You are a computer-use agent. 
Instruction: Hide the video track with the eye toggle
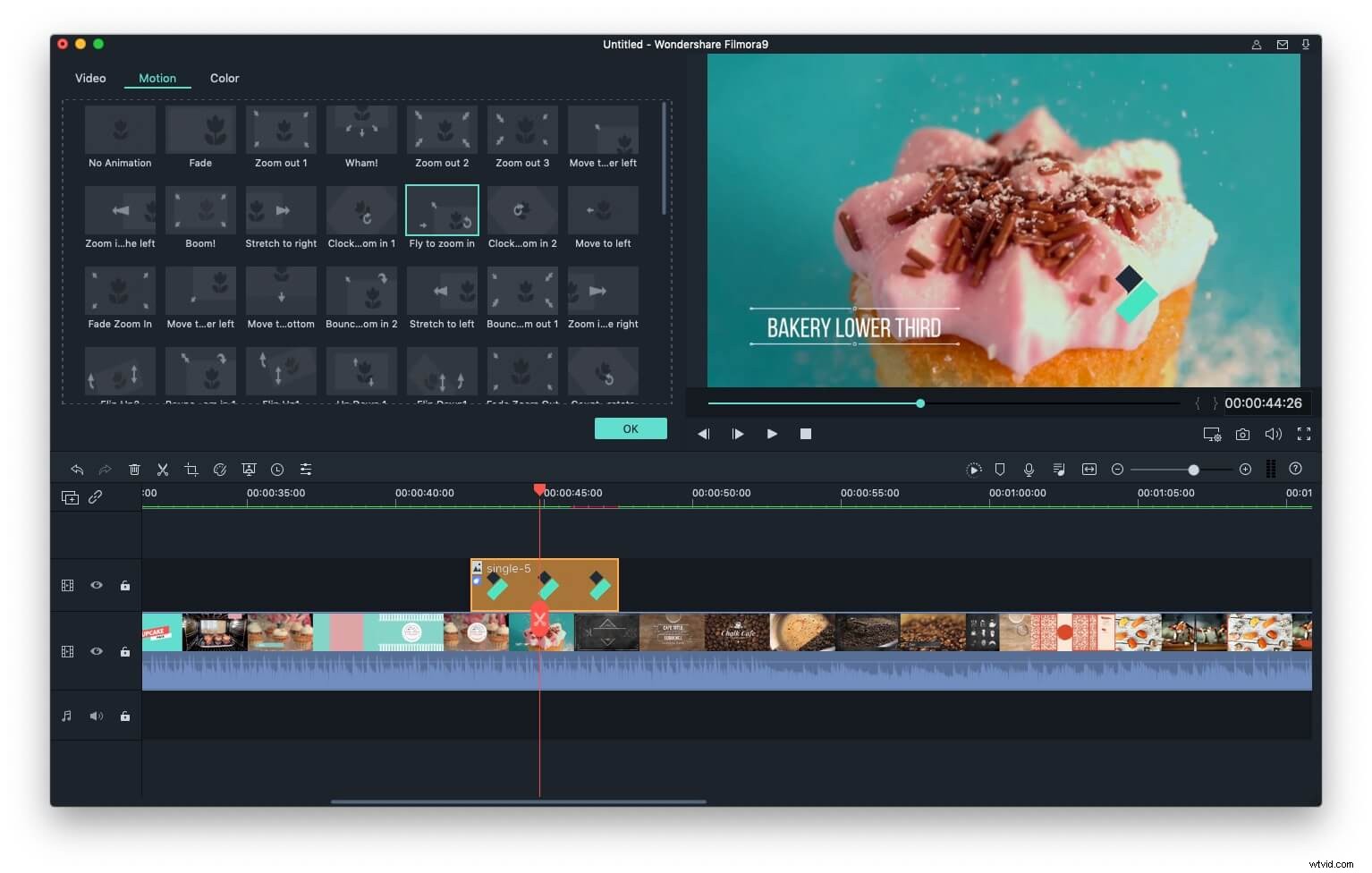[97, 651]
